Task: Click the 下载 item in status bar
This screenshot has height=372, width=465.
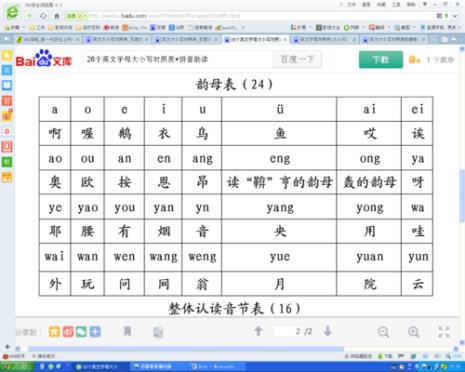Action: pos(385,356)
